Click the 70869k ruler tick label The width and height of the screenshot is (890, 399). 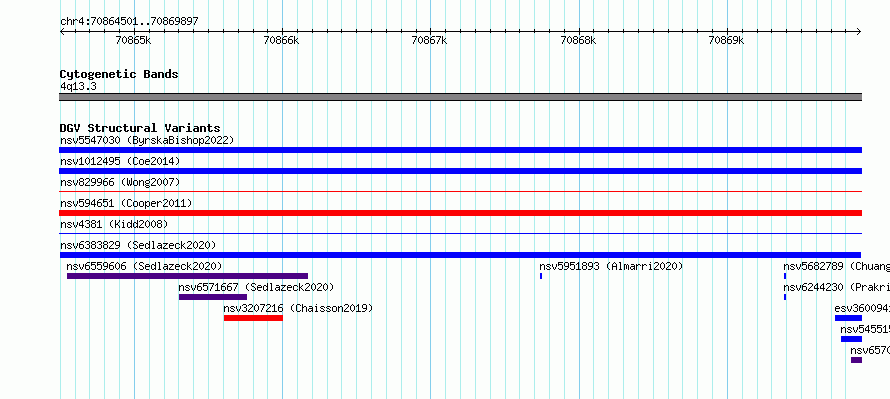pyautogui.click(x=727, y=41)
